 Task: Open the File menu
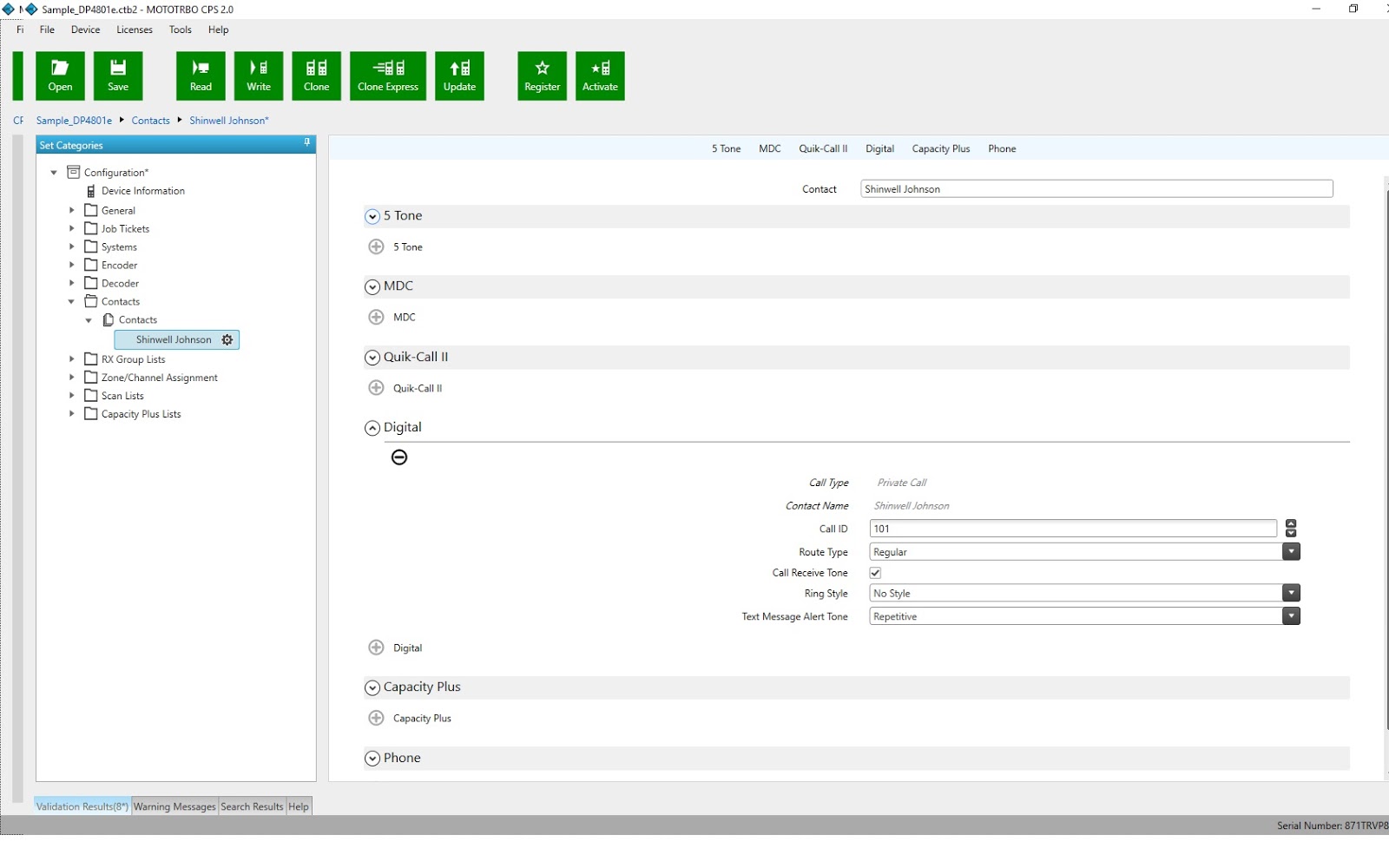(47, 30)
